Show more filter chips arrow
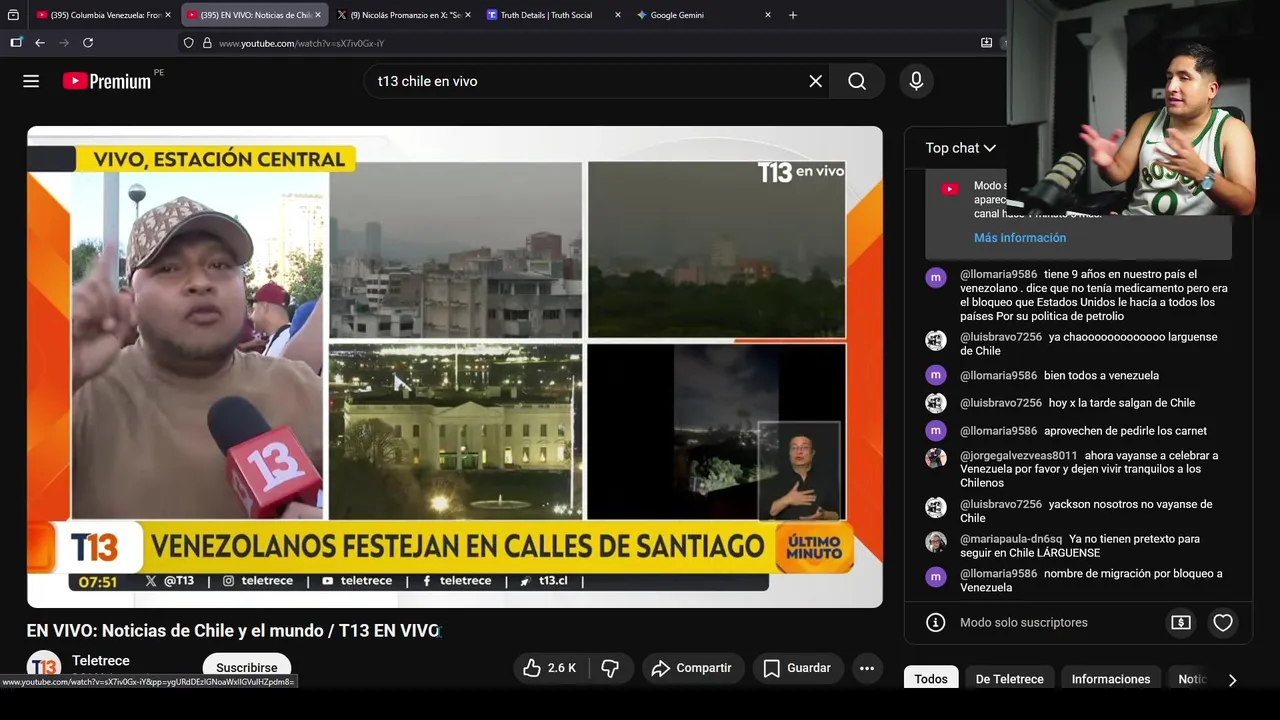The image size is (1280, 720). pos(1232,679)
